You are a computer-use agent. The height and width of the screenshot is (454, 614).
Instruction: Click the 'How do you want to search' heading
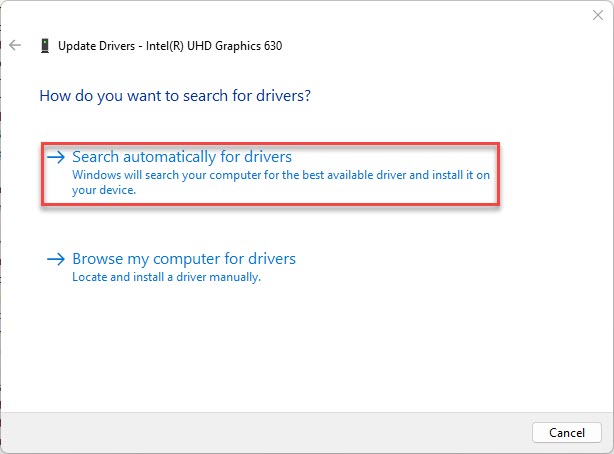[175, 96]
